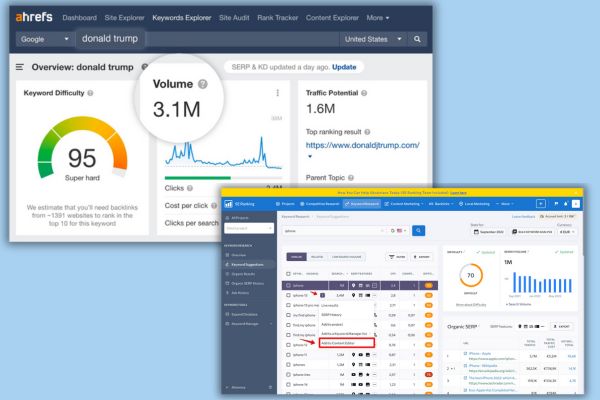
Task: Open Site Explorer in Ahrefs navigation
Action: [124, 18]
